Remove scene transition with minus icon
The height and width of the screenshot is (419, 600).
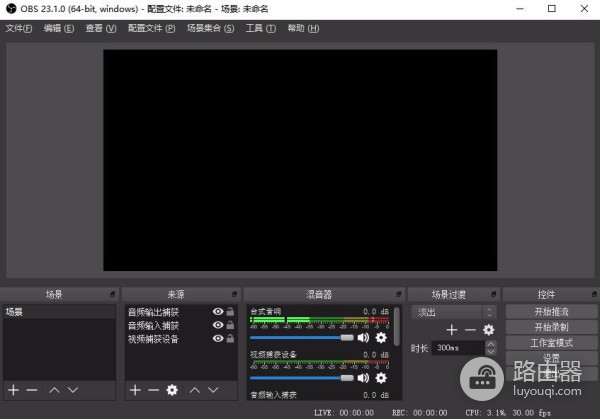pyautogui.click(x=470, y=329)
